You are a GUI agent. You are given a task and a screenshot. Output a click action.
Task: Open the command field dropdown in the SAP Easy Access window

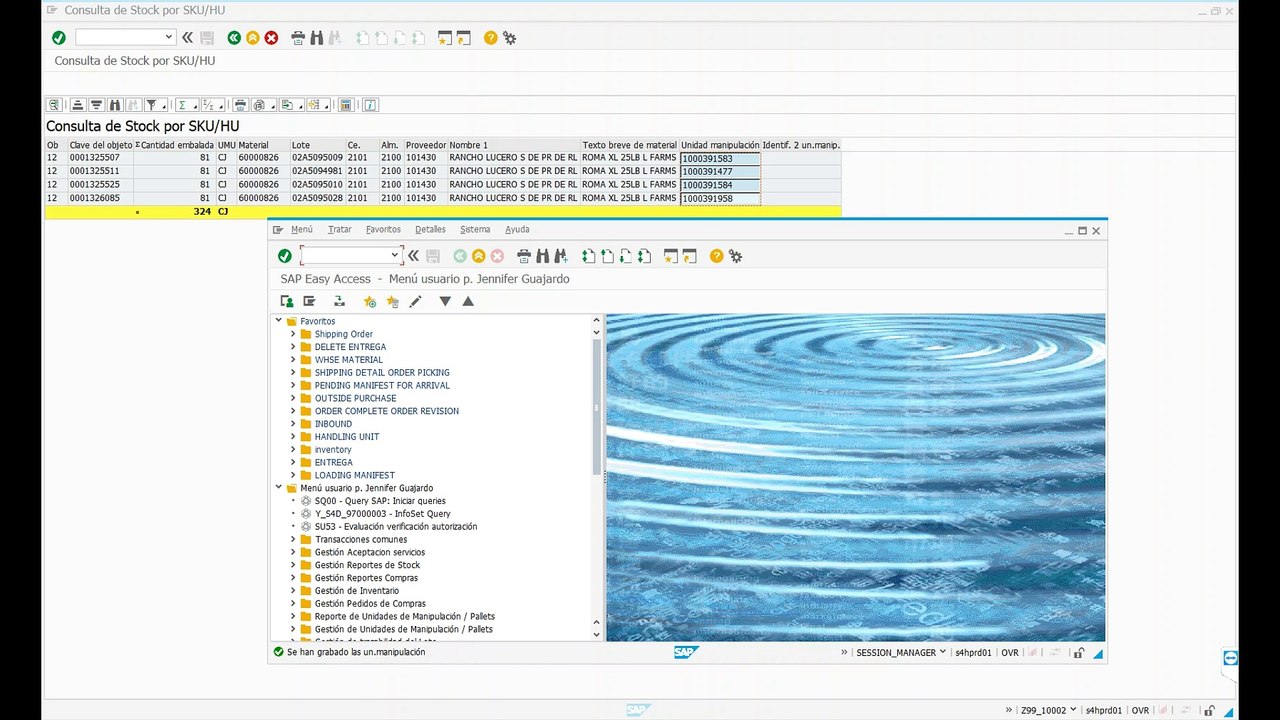(393, 256)
